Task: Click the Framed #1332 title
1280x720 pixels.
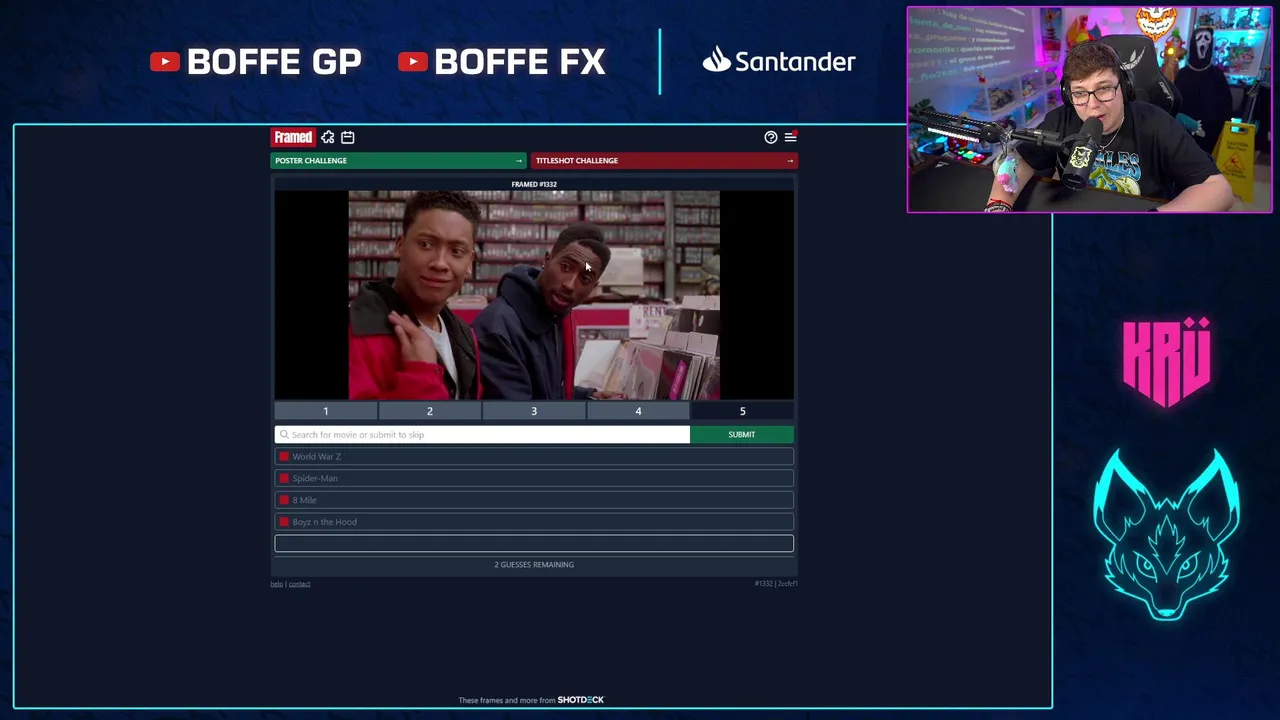Action: coord(534,184)
